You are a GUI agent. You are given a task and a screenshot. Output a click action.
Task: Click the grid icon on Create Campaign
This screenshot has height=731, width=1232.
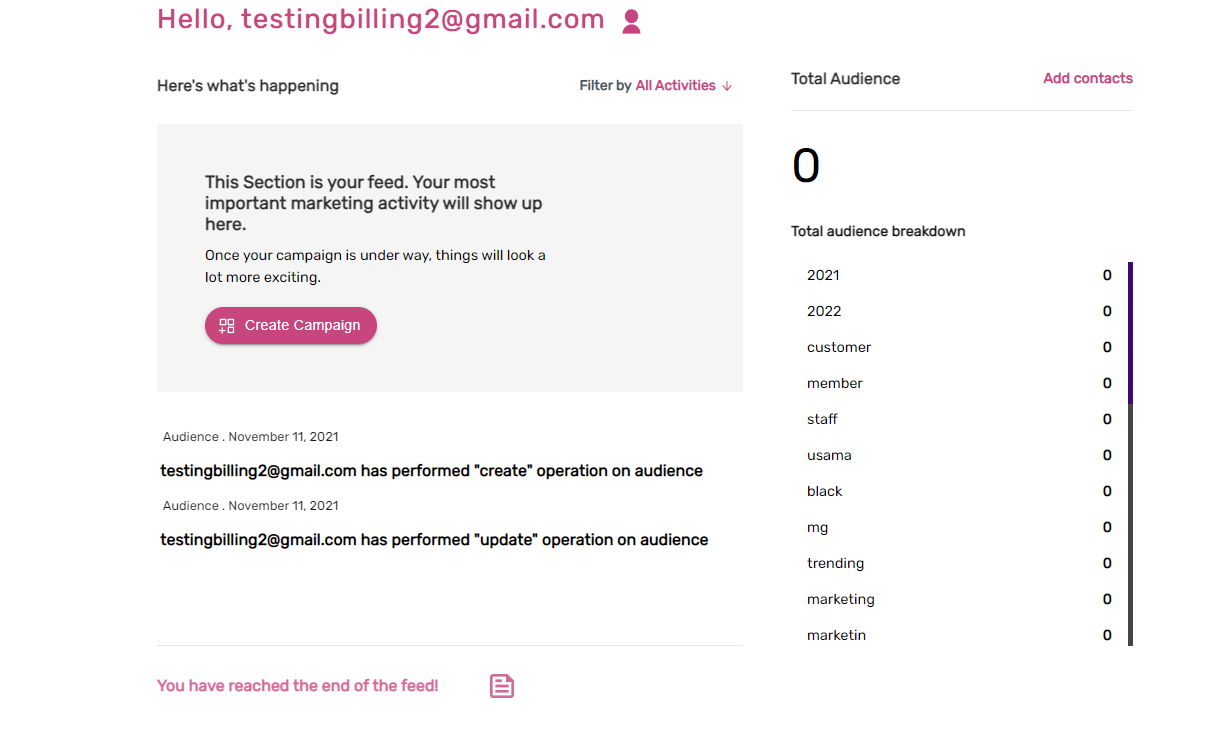coord(227,325)
